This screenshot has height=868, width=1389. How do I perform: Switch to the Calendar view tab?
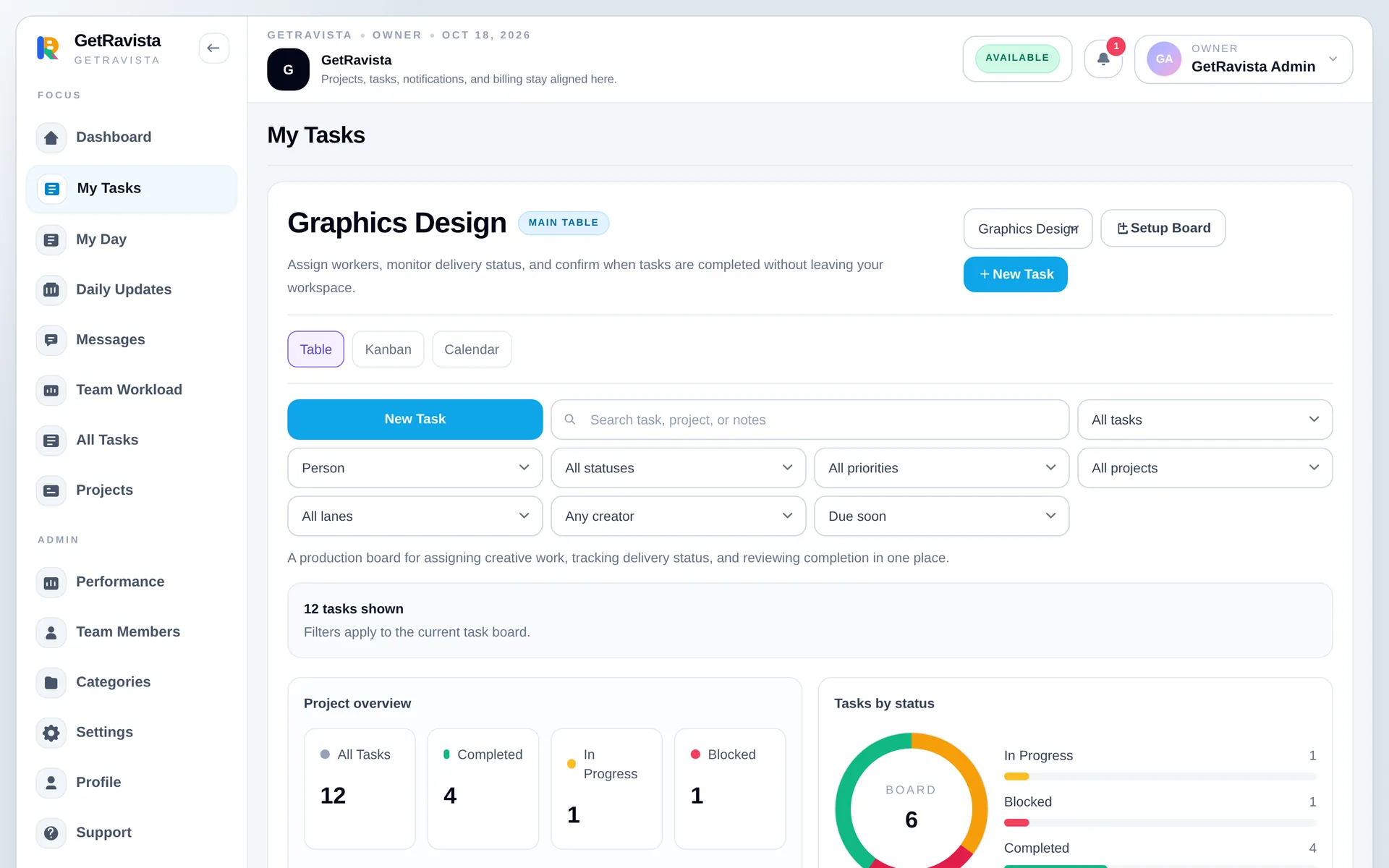coord(472,349)
